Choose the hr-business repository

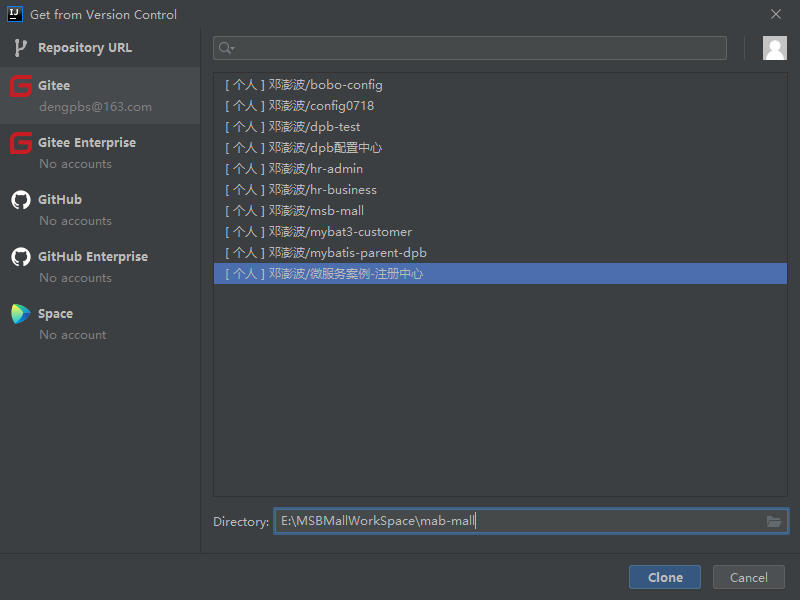(x=500, y=190)
